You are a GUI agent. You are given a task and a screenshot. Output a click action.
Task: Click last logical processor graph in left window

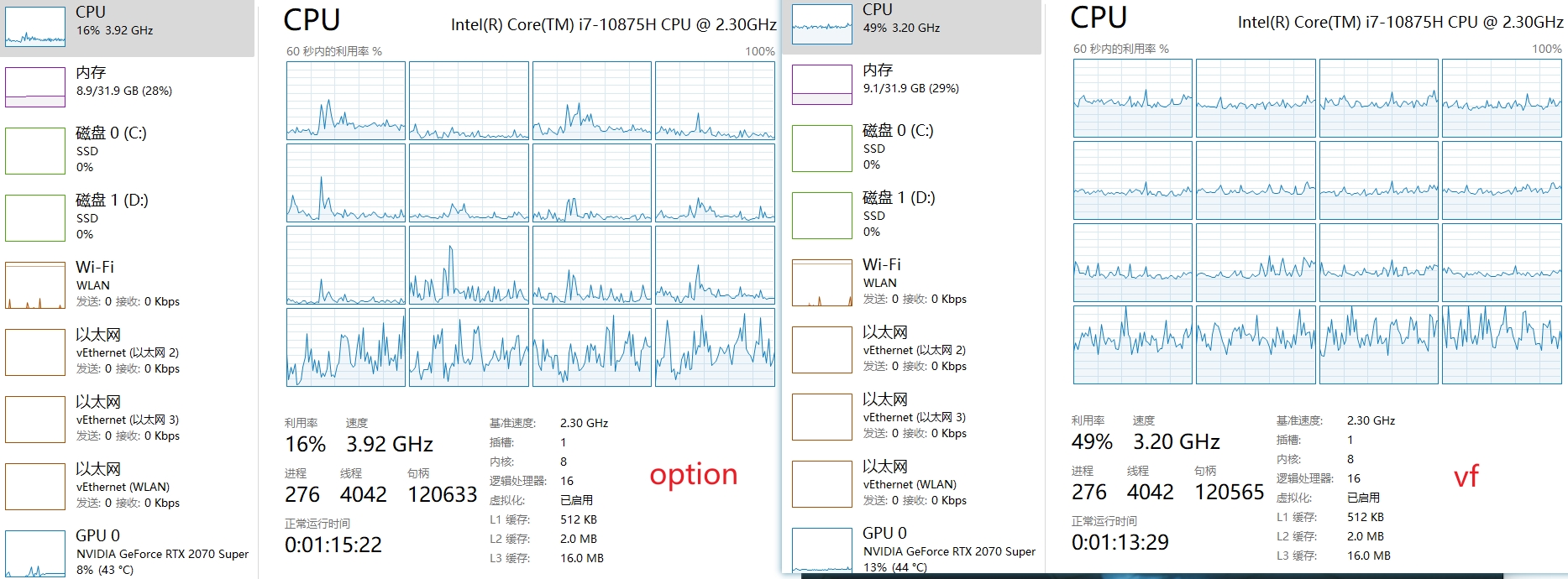coord(716,347)
